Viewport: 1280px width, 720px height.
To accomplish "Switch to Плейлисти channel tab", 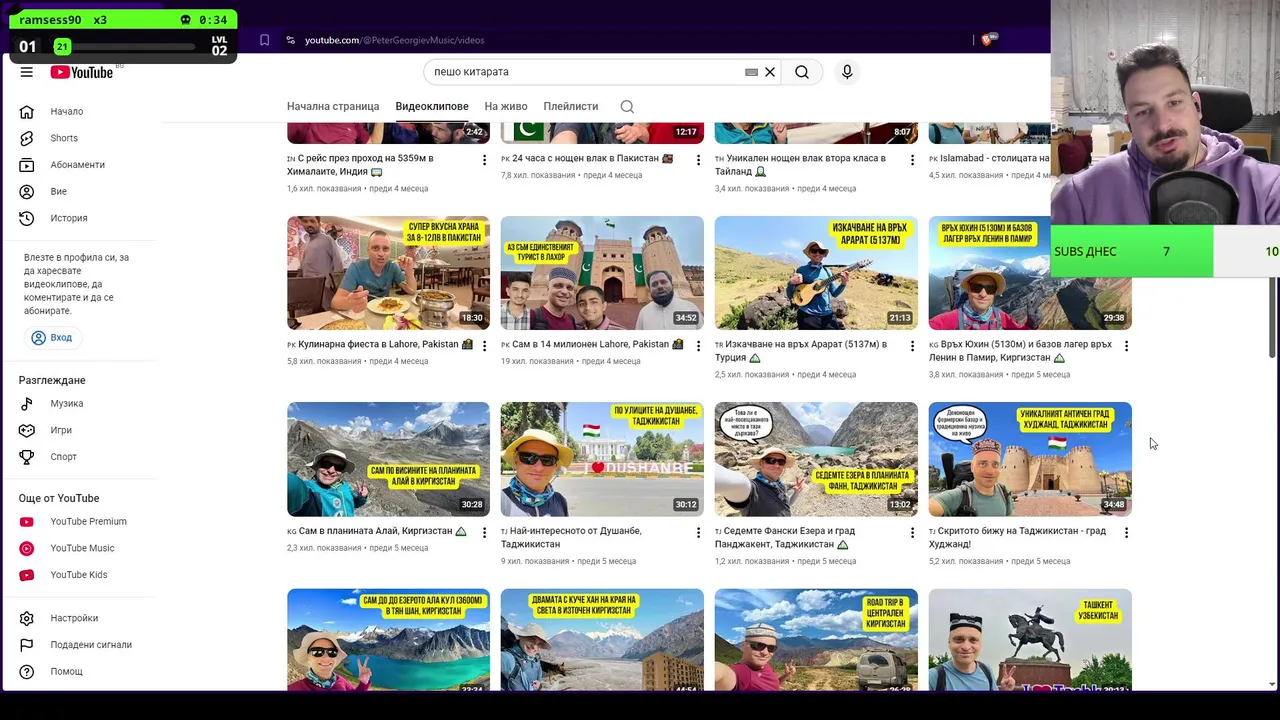I will click(571, 106).
